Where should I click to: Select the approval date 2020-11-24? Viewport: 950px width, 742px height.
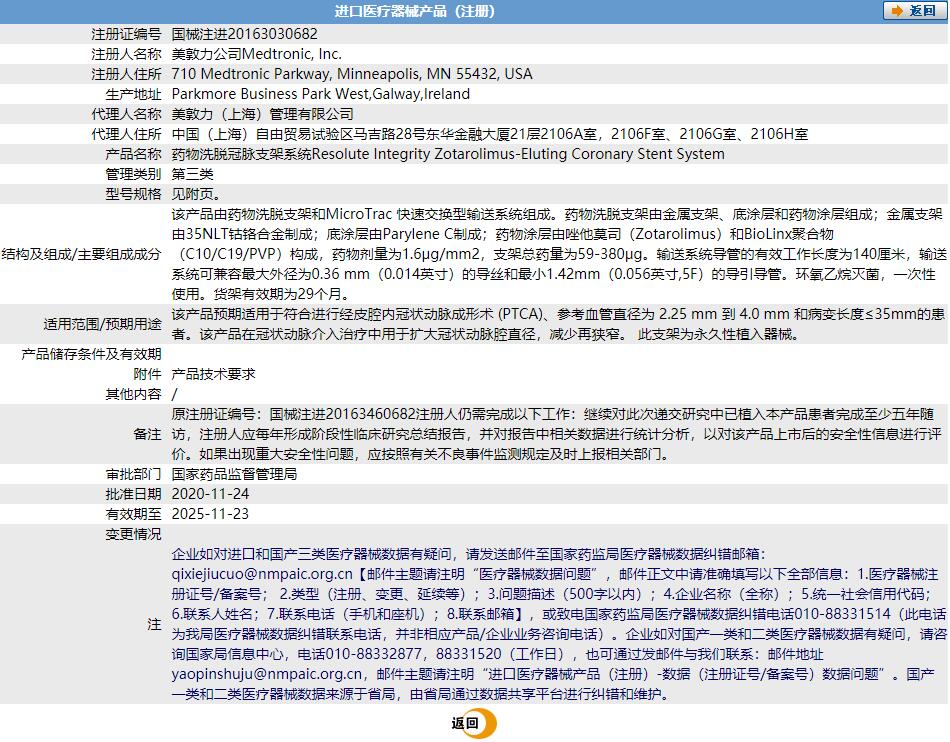point(210,494)
